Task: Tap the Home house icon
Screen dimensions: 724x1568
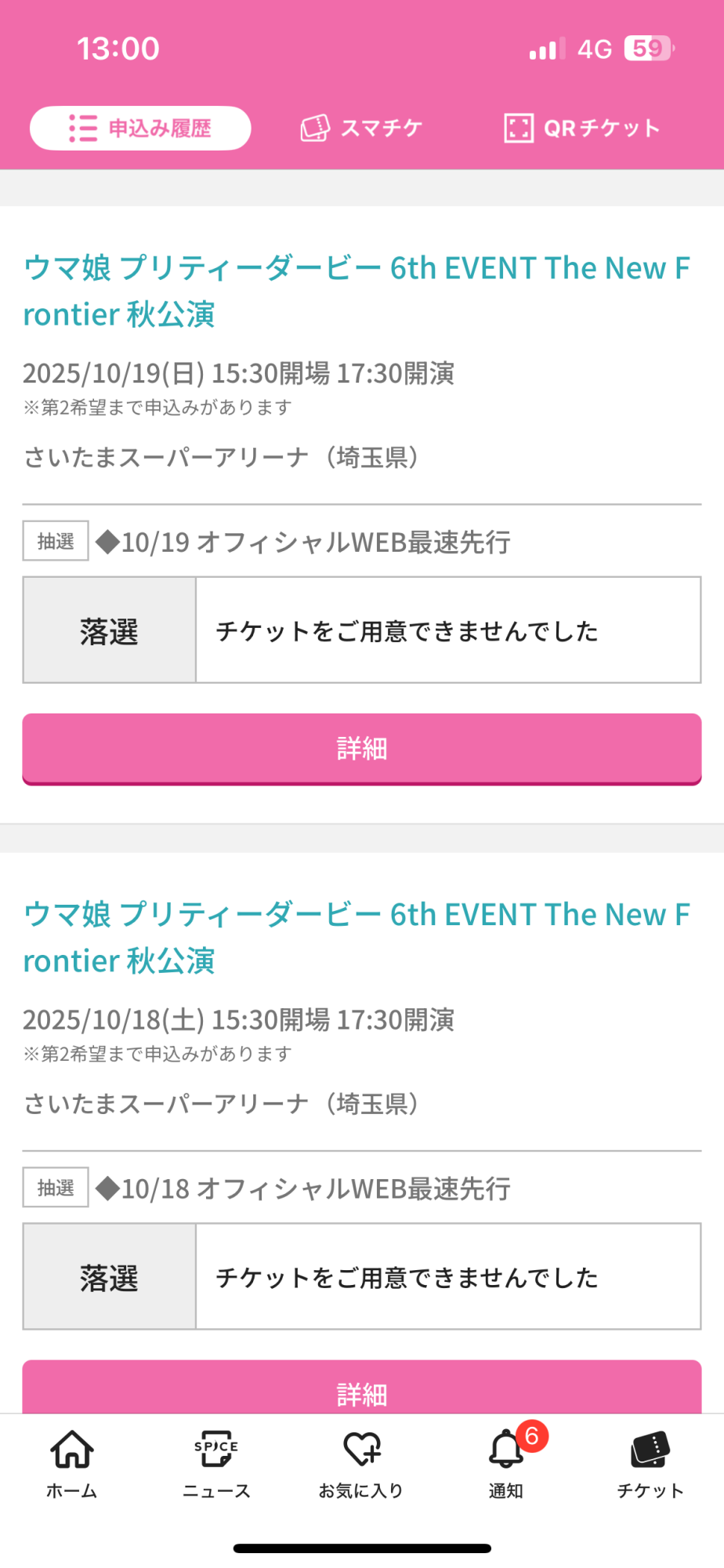Action: click(72, 1449)
